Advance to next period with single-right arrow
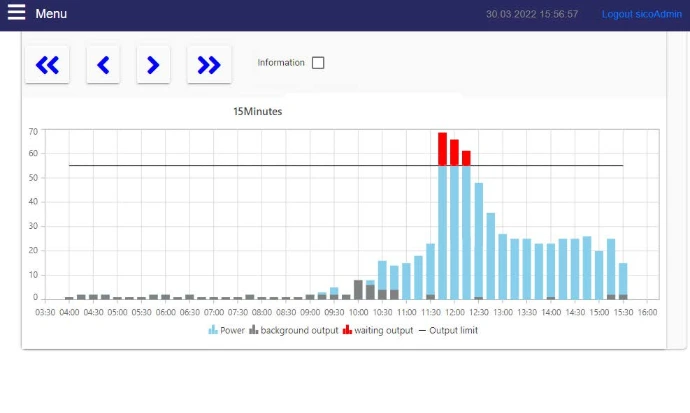 point(153,65)
